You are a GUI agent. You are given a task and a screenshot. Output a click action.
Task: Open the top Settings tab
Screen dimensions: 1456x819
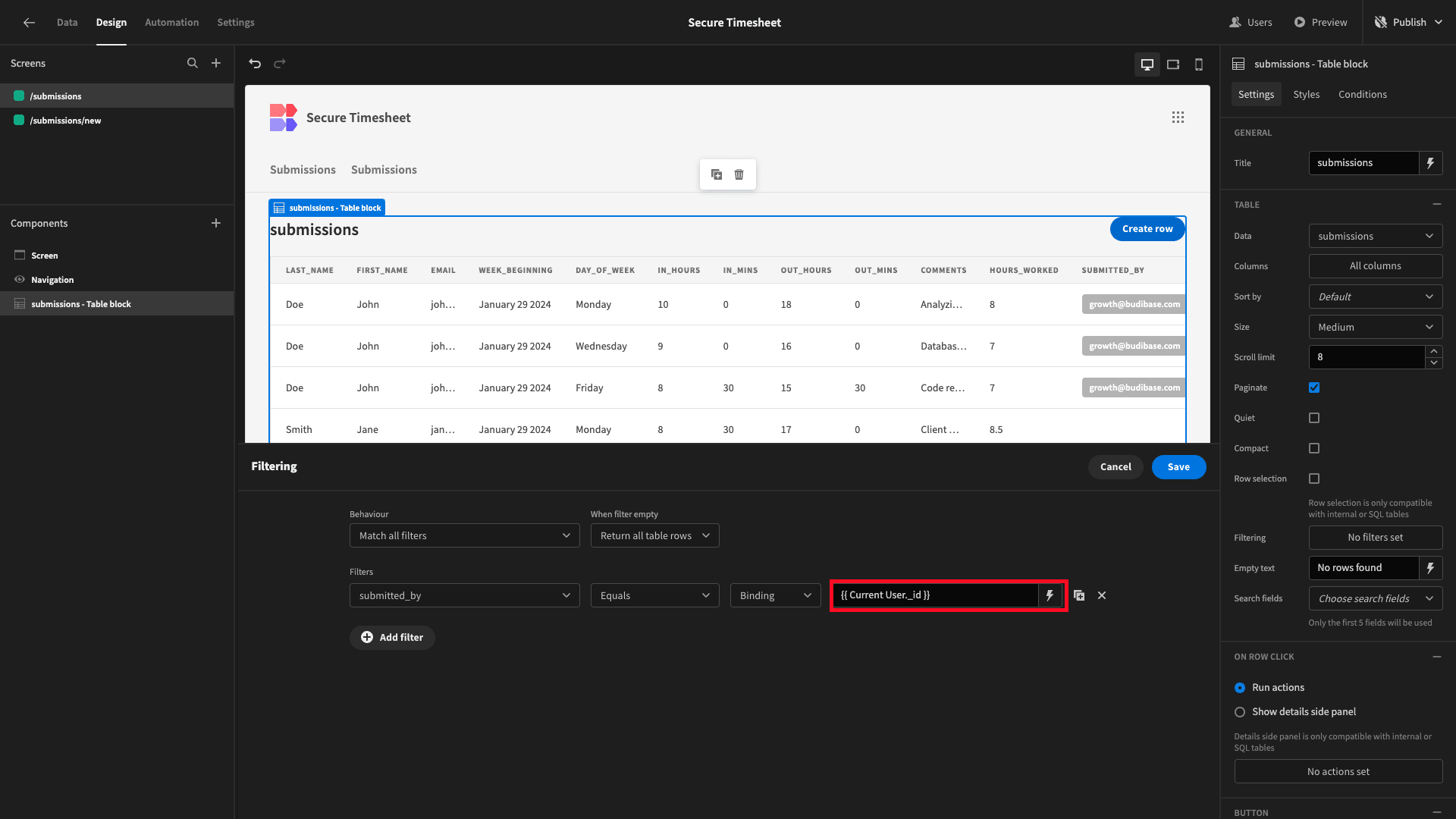pyautogui.click(x=236, y=23)
